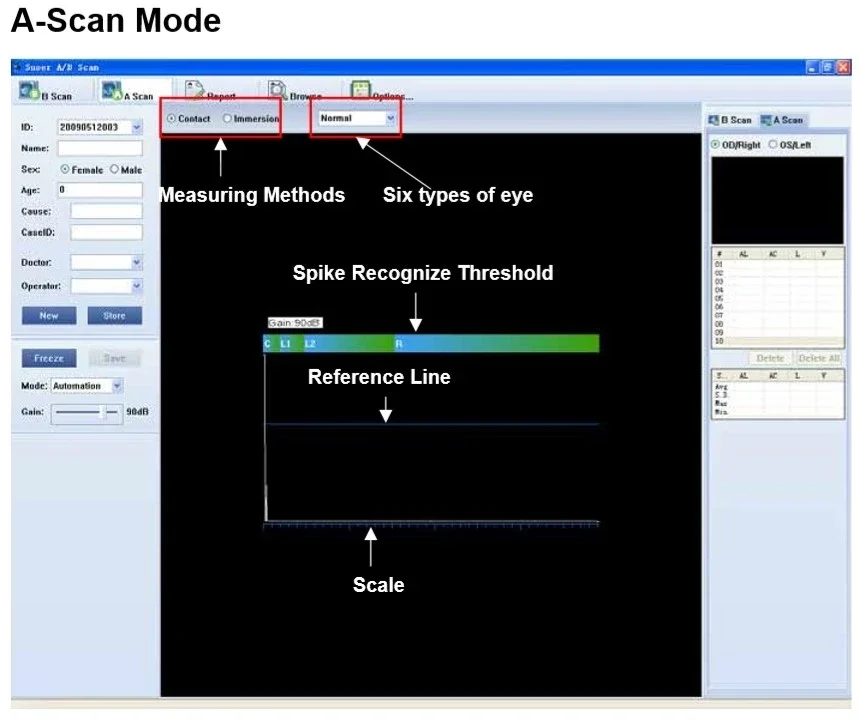Viewport: 860px width, 720px height.
Task: Click the R marker on threshold bar
Action: 399,344
